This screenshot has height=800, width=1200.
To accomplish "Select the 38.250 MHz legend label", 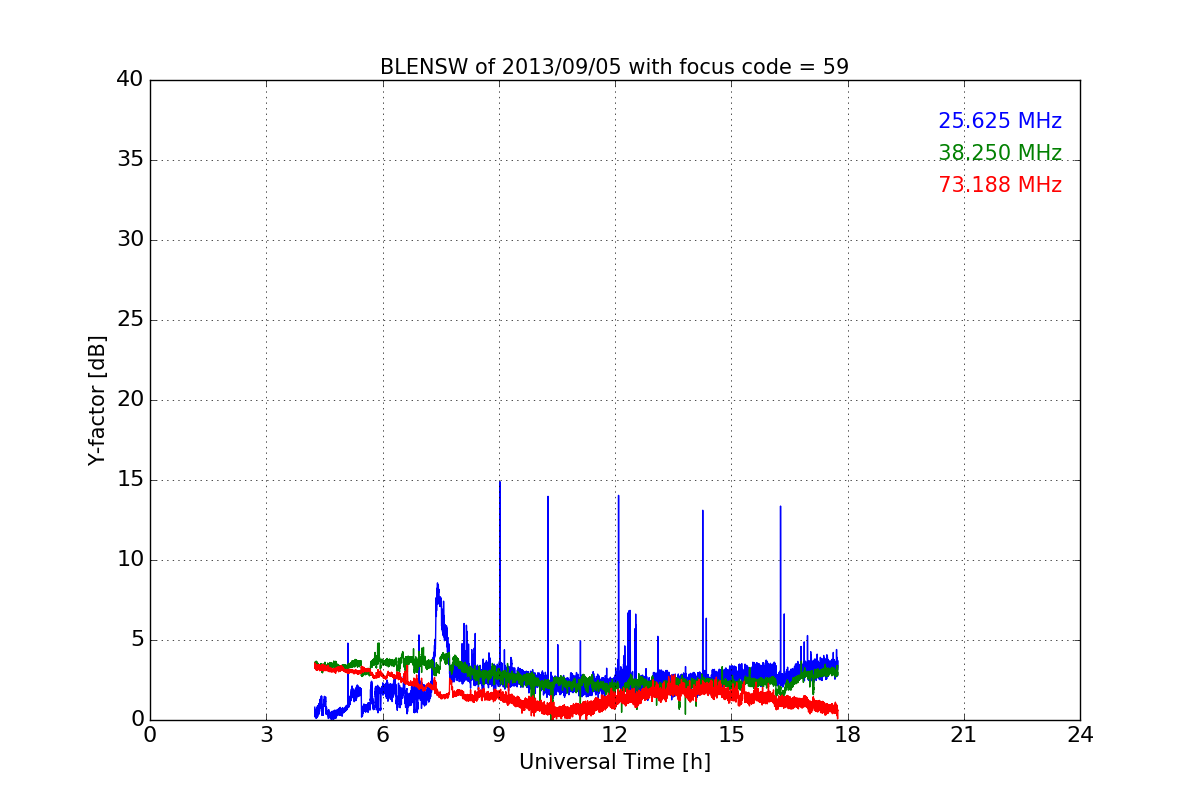I will click(x=1000, y=153).
